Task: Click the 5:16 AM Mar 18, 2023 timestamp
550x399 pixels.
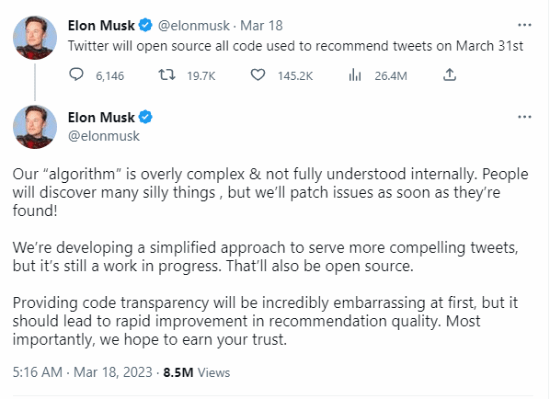Action: pos(82,372)
